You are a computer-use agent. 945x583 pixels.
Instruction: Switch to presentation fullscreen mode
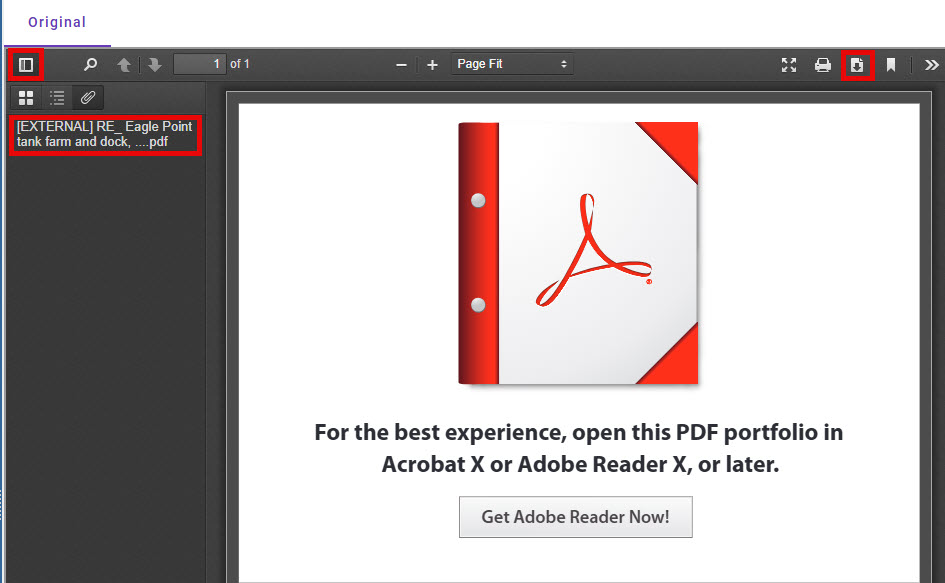(789, 65)
